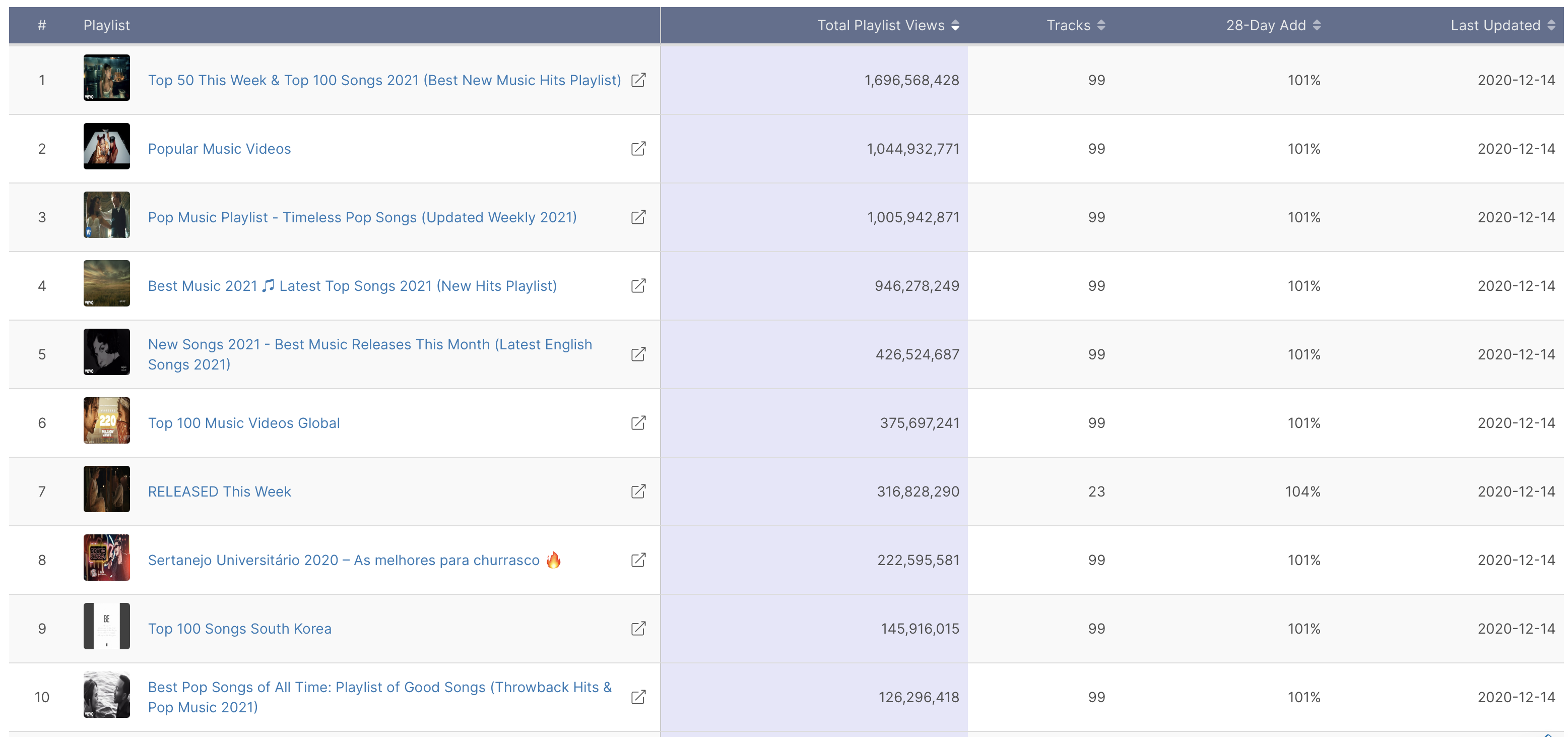Click thumbnail of Top 50 This Week playlist
Image resolution: width=1568 pixels, height=737 pixels.
[x=106, y=77]
